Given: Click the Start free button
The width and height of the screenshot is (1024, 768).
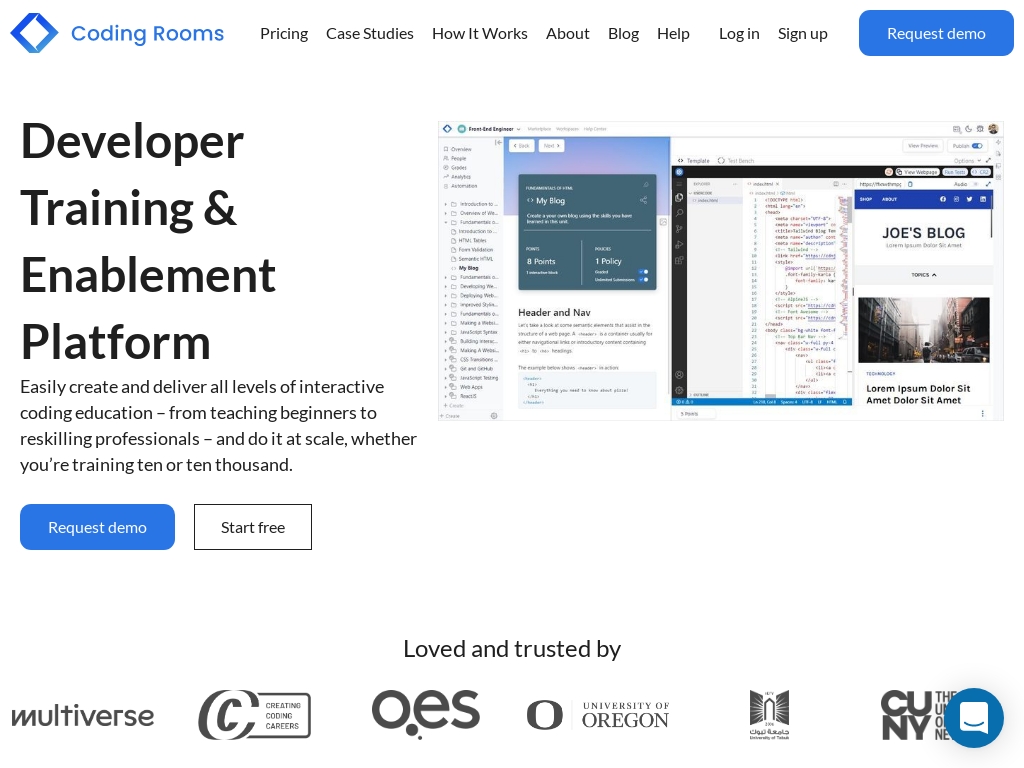Looking at the screenshot, I should pos(253,527).
